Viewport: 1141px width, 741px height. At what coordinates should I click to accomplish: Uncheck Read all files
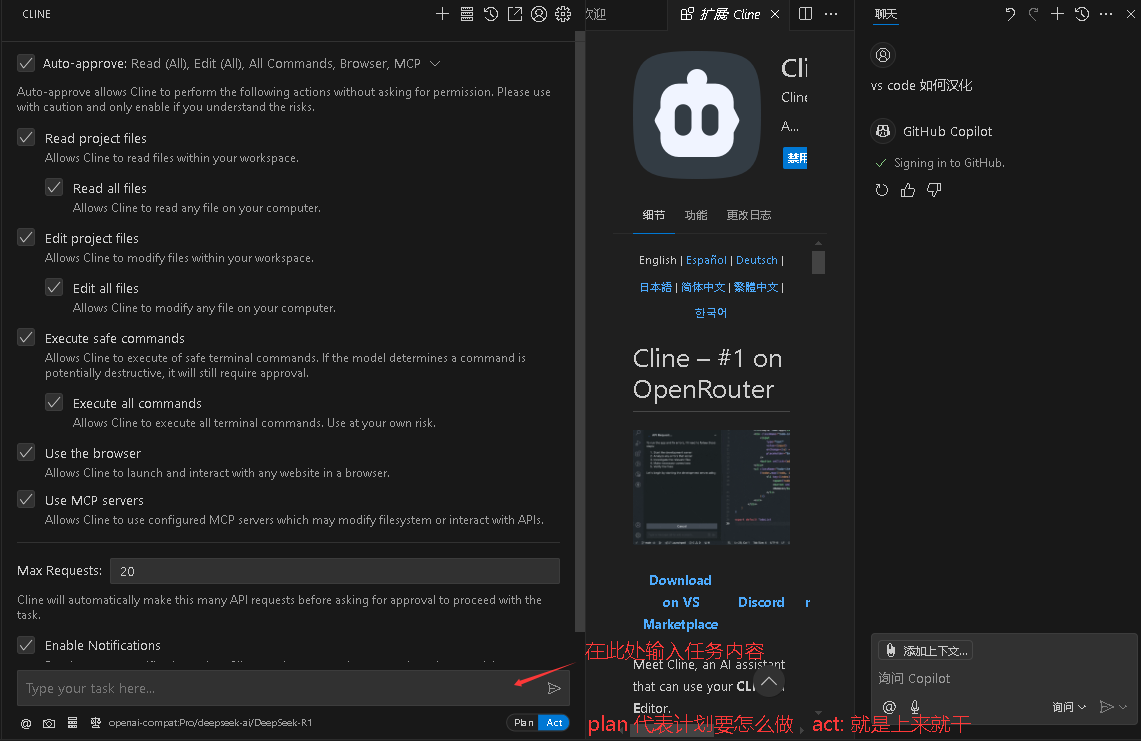tap(54, 188)
